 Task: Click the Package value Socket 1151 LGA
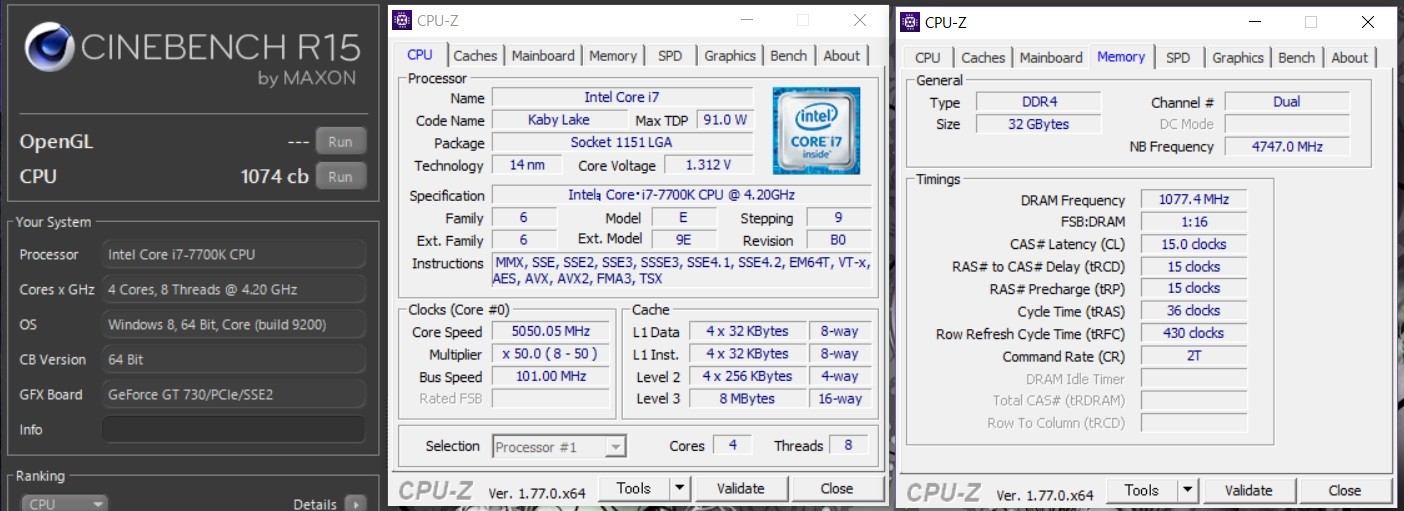[622, 142]
